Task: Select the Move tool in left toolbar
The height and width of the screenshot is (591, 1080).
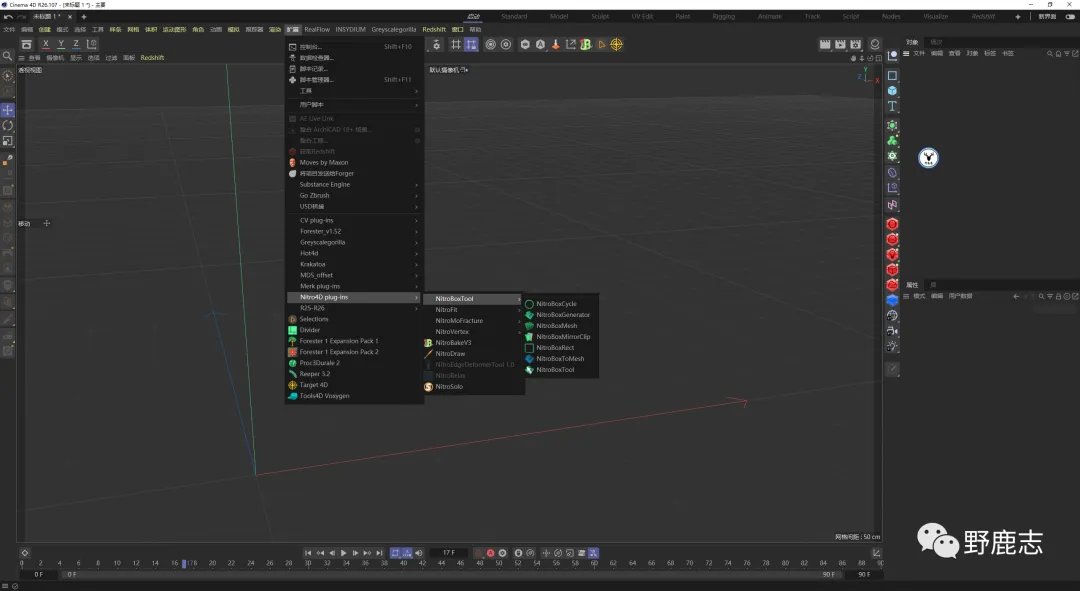Action: (8, 110)
